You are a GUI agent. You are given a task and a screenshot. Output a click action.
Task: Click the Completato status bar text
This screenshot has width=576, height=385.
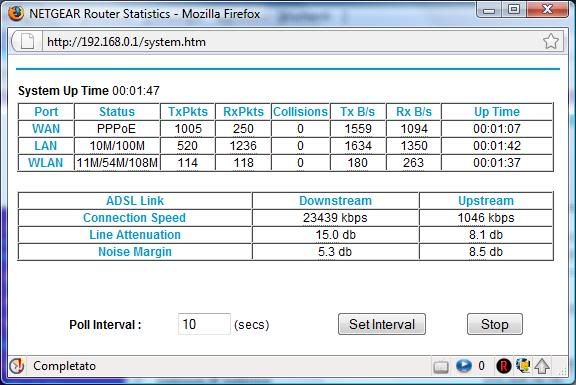[x=64, y=366]
